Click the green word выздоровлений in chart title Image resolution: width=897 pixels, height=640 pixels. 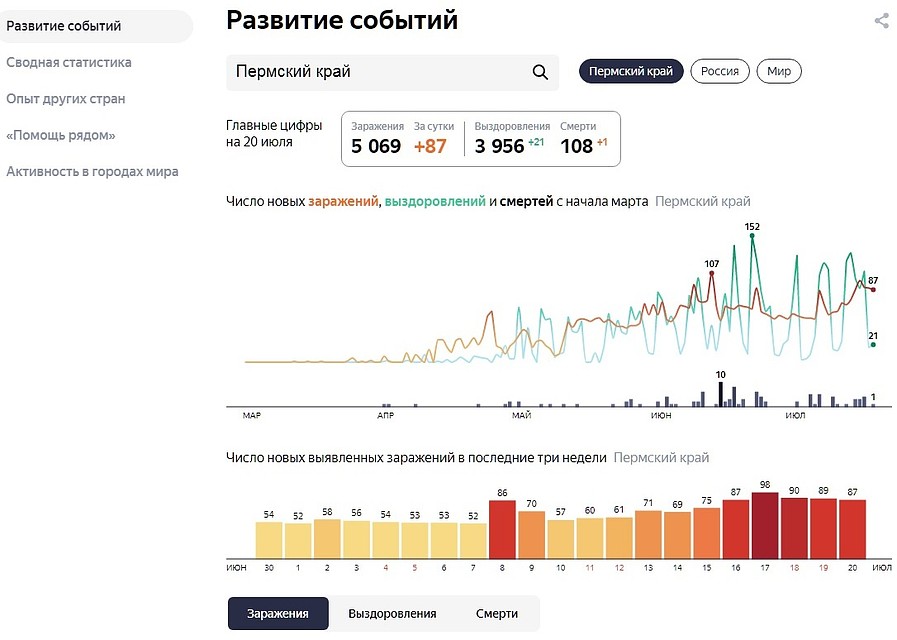435,201
